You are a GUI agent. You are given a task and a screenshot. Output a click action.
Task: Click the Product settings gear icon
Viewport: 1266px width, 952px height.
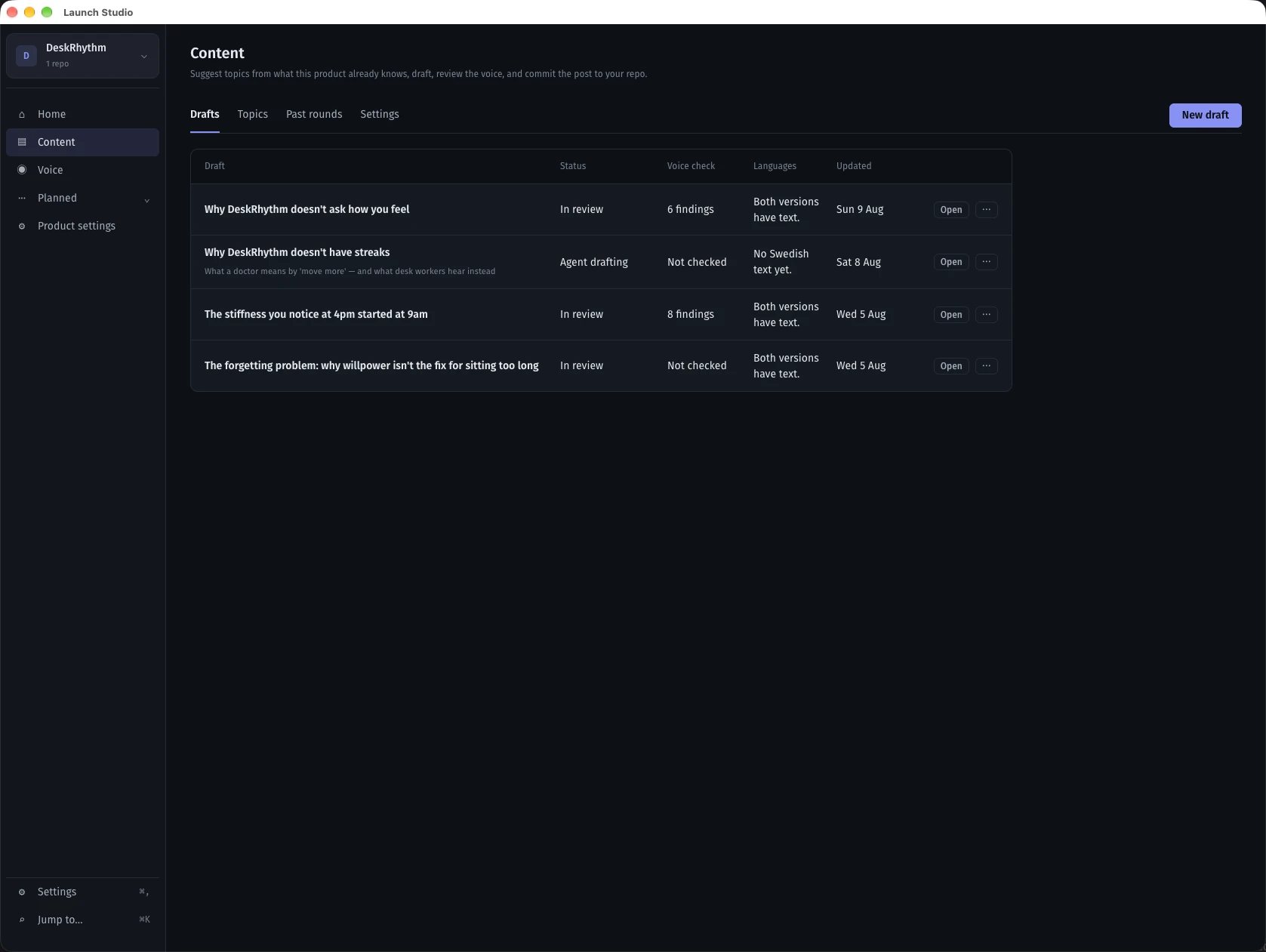point(22,226)
